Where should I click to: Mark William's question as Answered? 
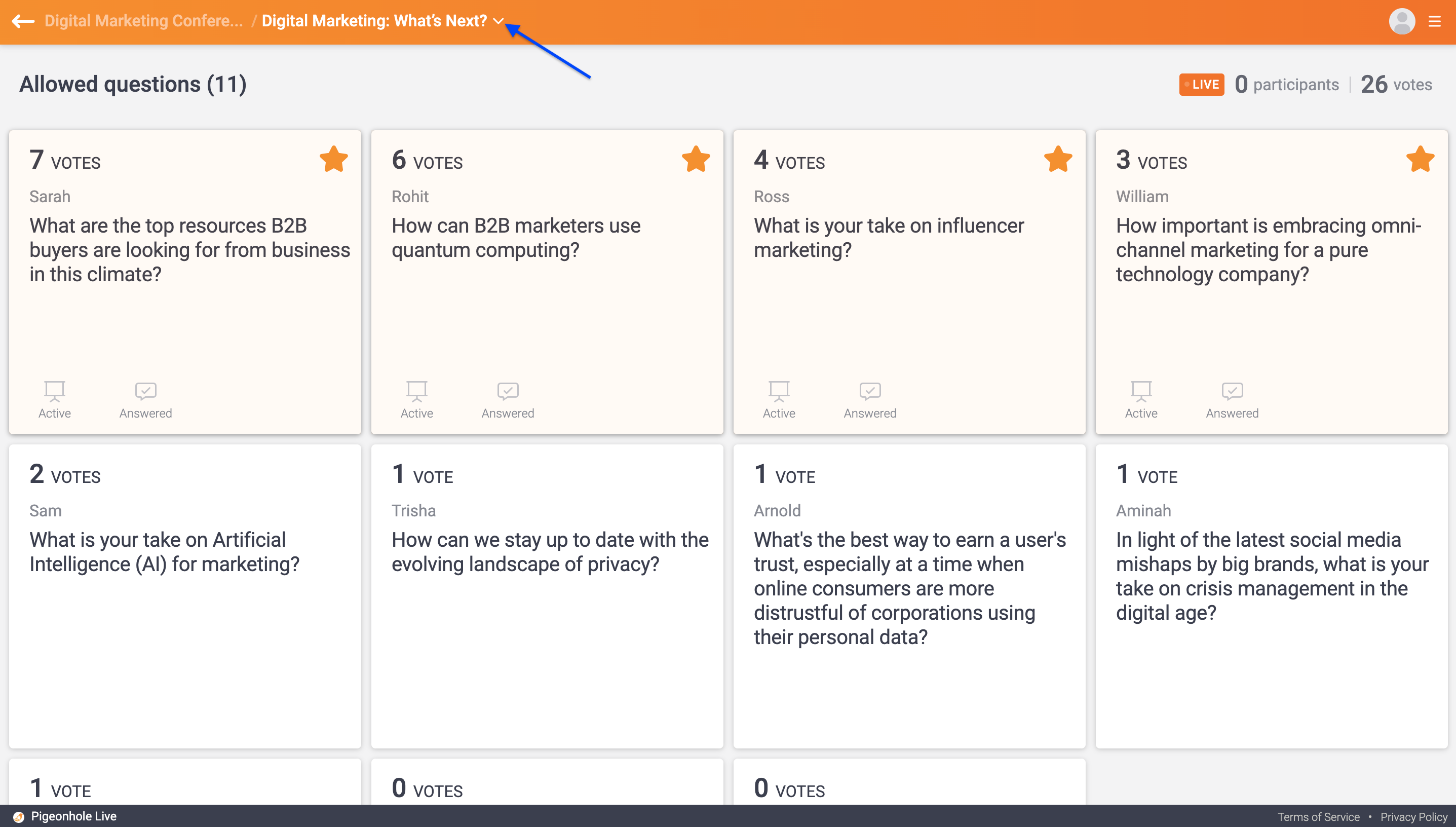(x=1232, y=400)
